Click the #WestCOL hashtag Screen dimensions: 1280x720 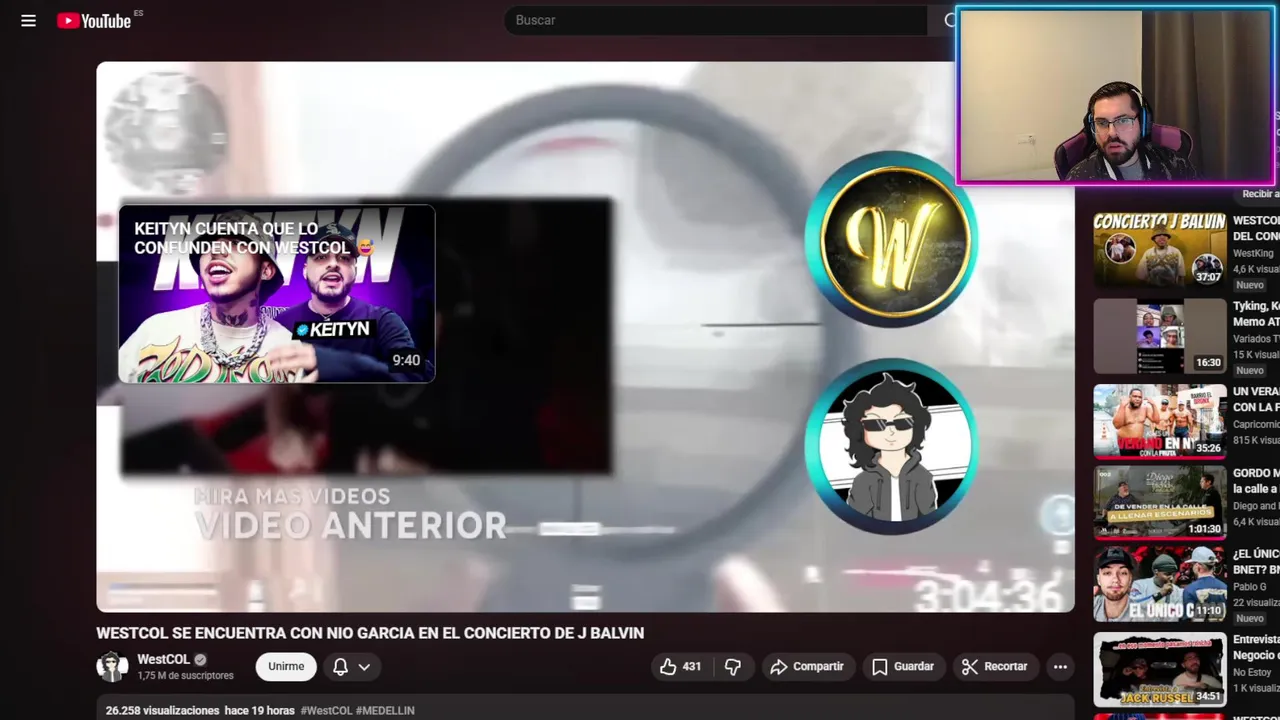(326, 710)
